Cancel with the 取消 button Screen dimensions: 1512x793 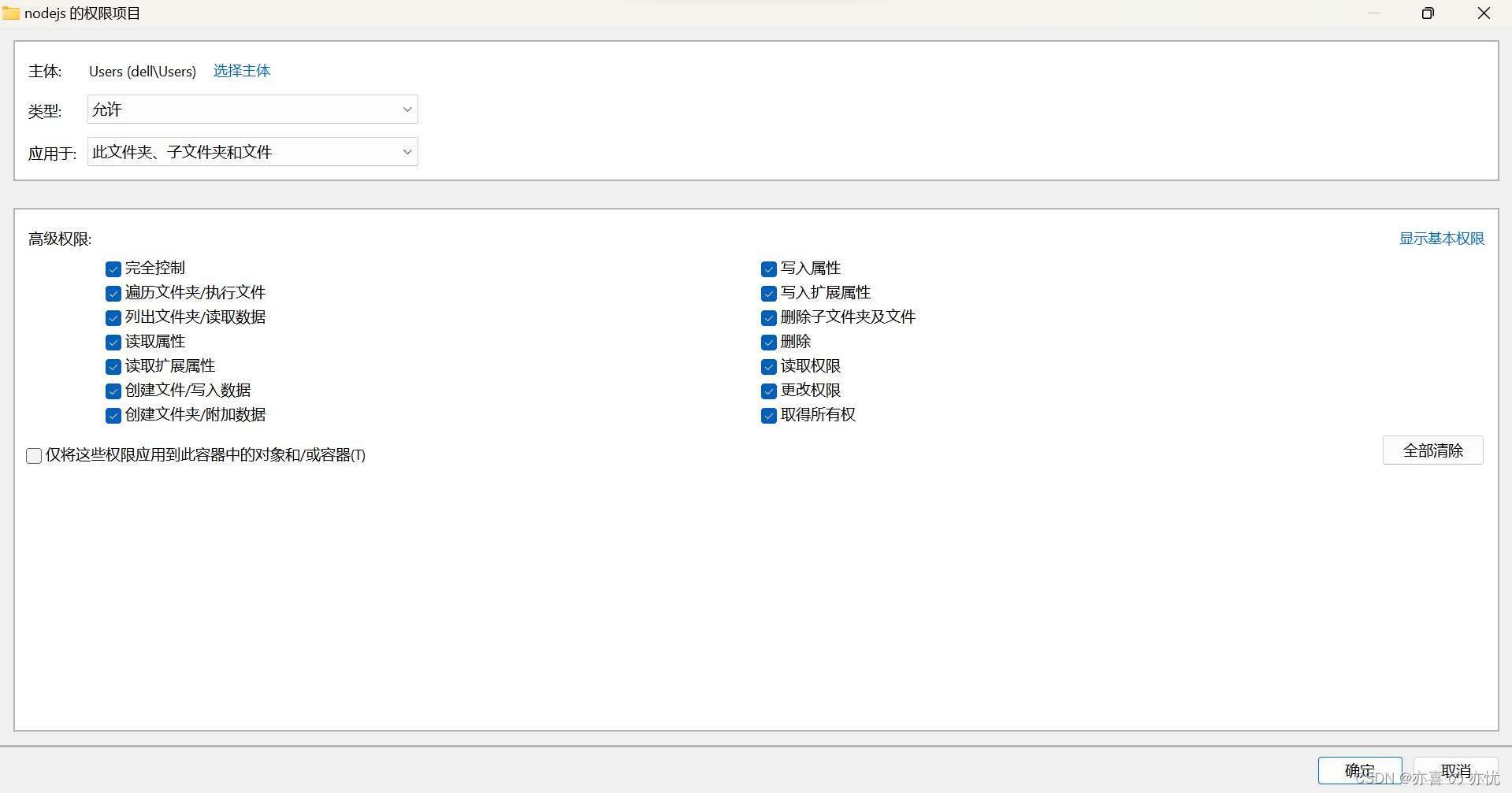click(1455, 770)
